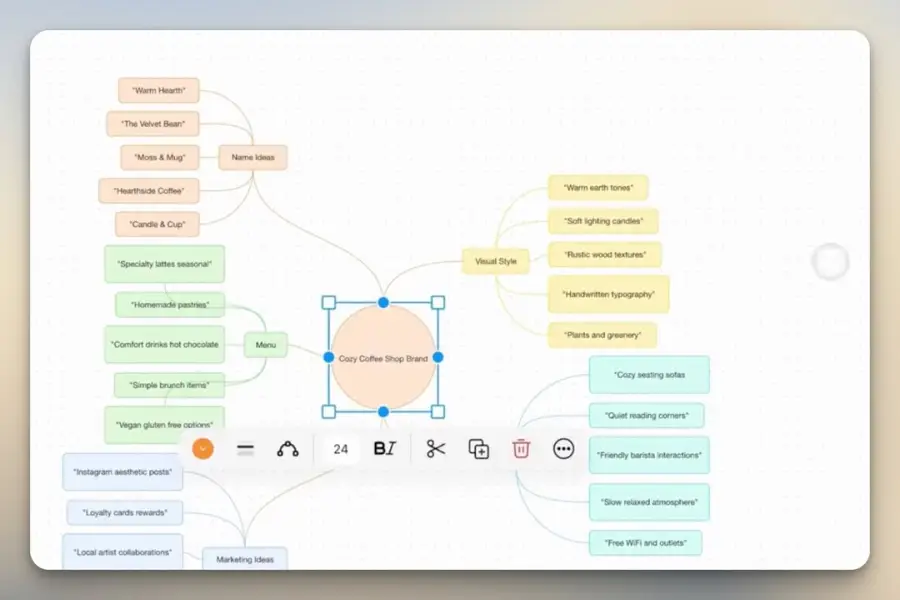Select the Marketing Ideas branch node
Viewport: 900px width, 600px height.
(x=245, y=559)
